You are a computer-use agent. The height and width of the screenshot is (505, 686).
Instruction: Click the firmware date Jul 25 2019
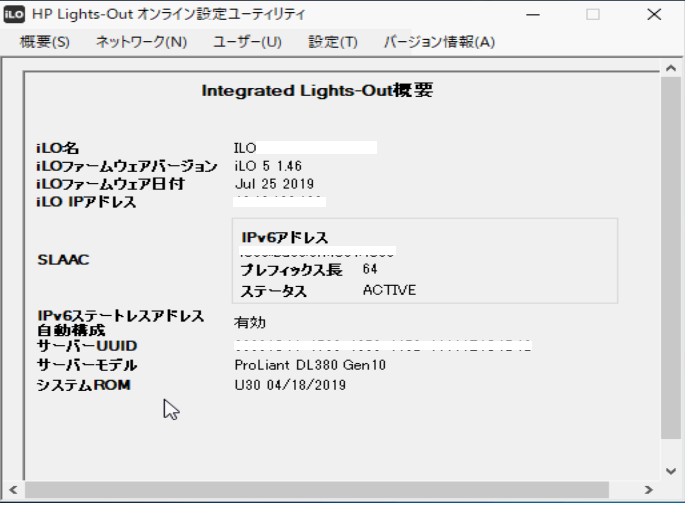274,184
